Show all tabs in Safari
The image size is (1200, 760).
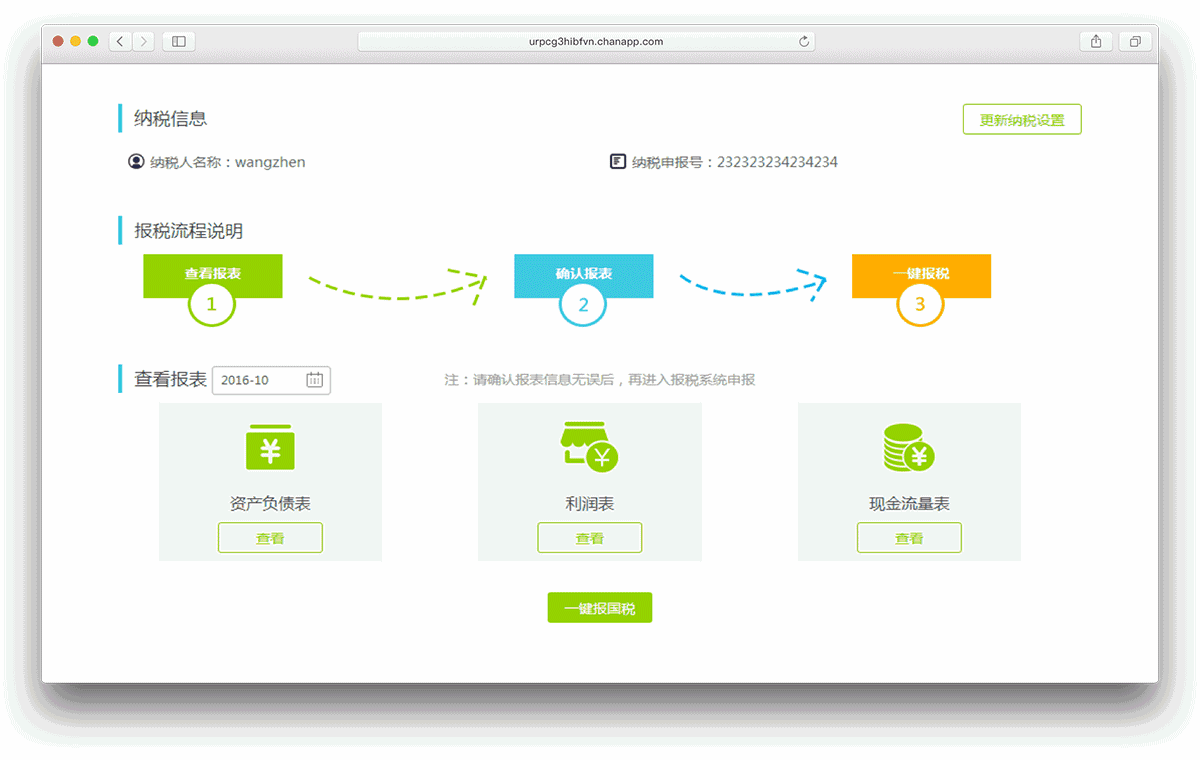point(1135,41)
